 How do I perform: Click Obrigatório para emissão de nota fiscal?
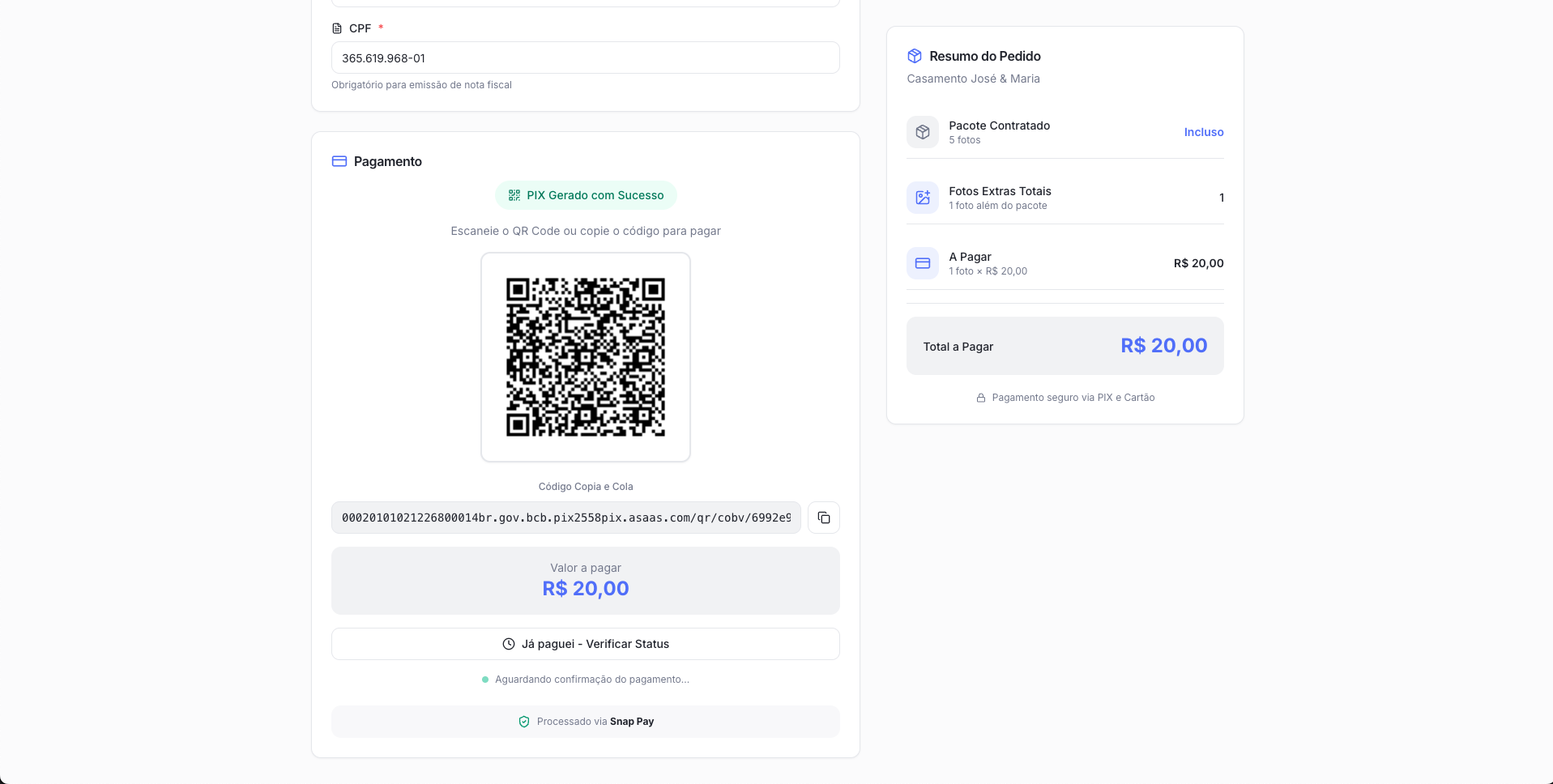(422, 85)
